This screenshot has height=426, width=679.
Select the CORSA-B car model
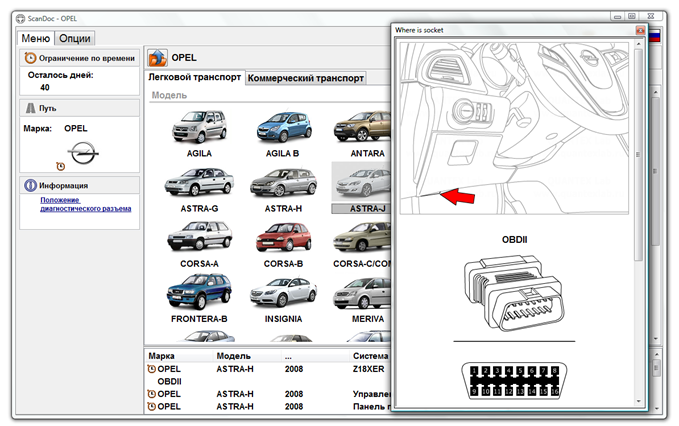click(283, 245)
